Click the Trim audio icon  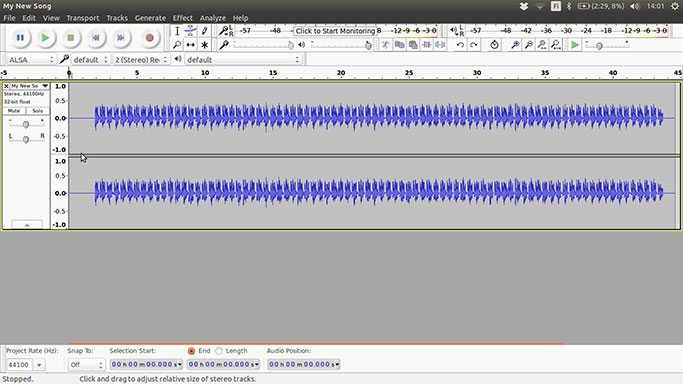(x=426, y=45)
